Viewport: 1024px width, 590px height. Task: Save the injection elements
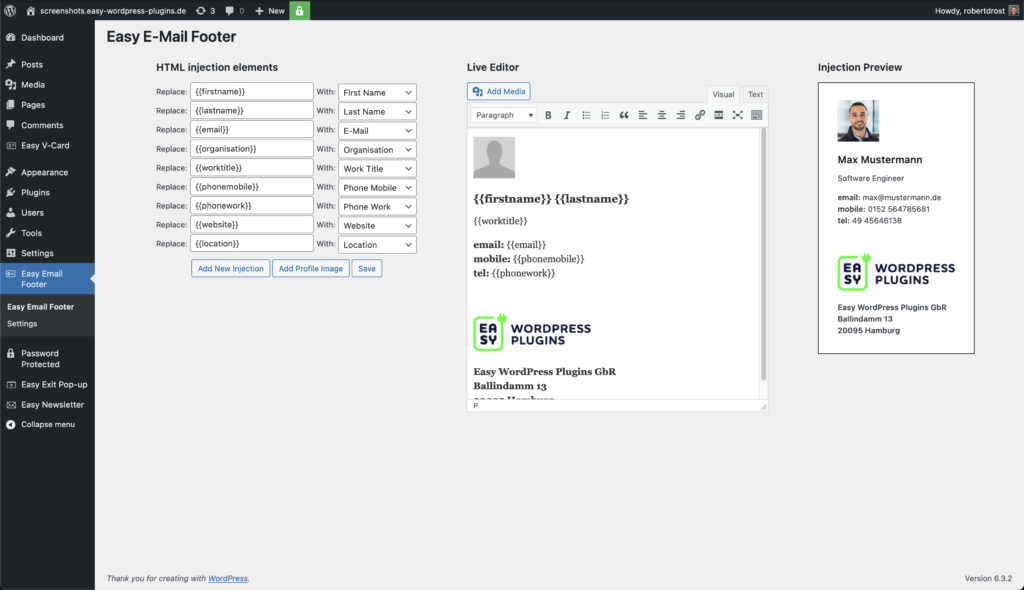pyautogui.click(x=367, y=269)
